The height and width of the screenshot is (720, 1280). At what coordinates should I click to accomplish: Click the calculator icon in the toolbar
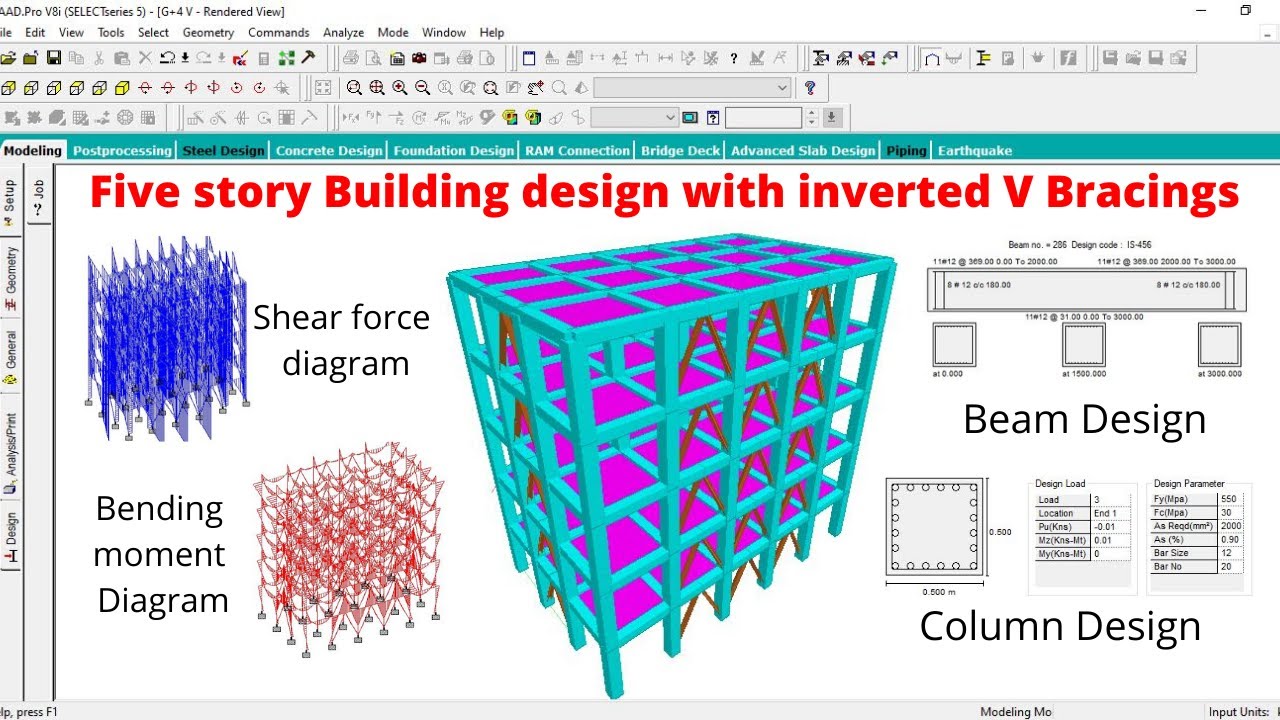click(263, 58)
